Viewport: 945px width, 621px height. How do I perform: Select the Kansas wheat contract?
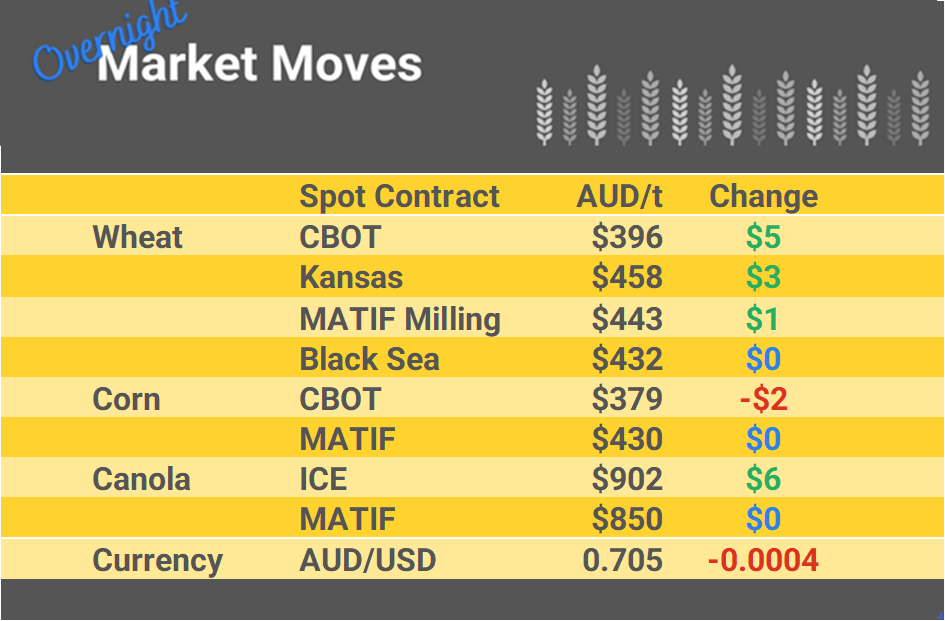click(351, 277)
